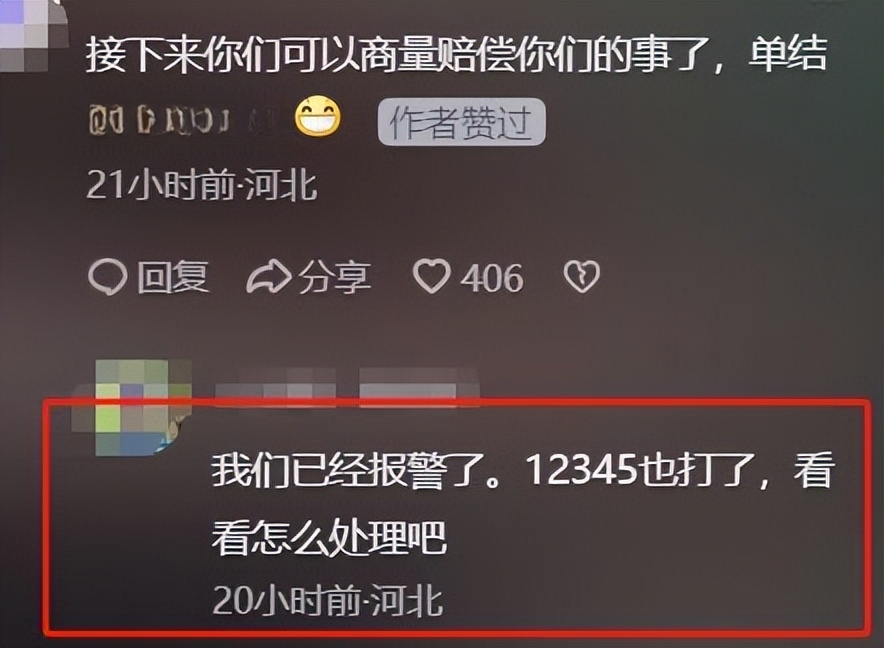Click the reply speech bubble icon
Viewport: 884px width, 648px height.
coord(107,277)
